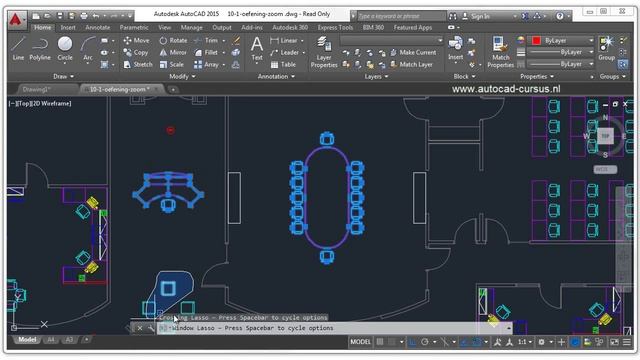Screen dimensions: 640x360
Task: Click the Trim tool
Action: (207, 40)
